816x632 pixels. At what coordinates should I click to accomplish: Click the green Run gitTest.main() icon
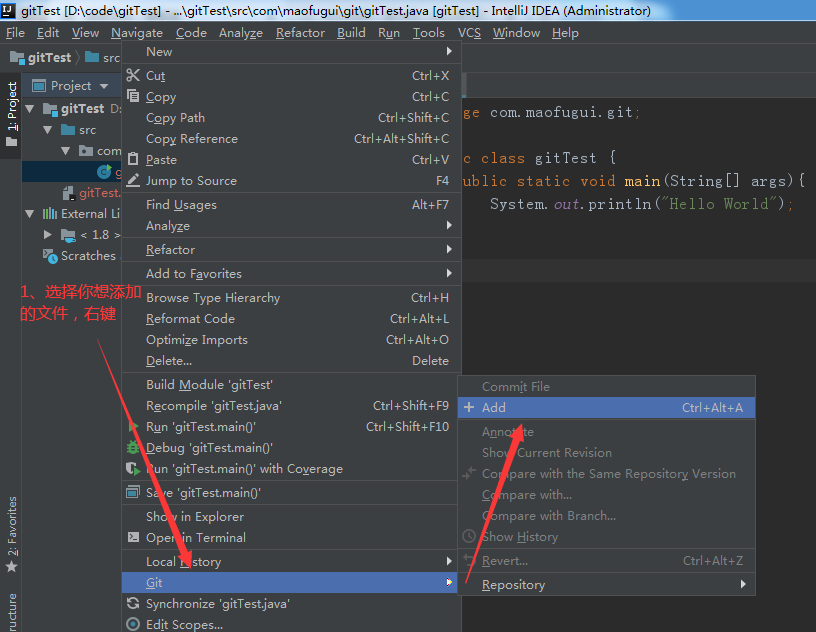(x=133, y=426)
